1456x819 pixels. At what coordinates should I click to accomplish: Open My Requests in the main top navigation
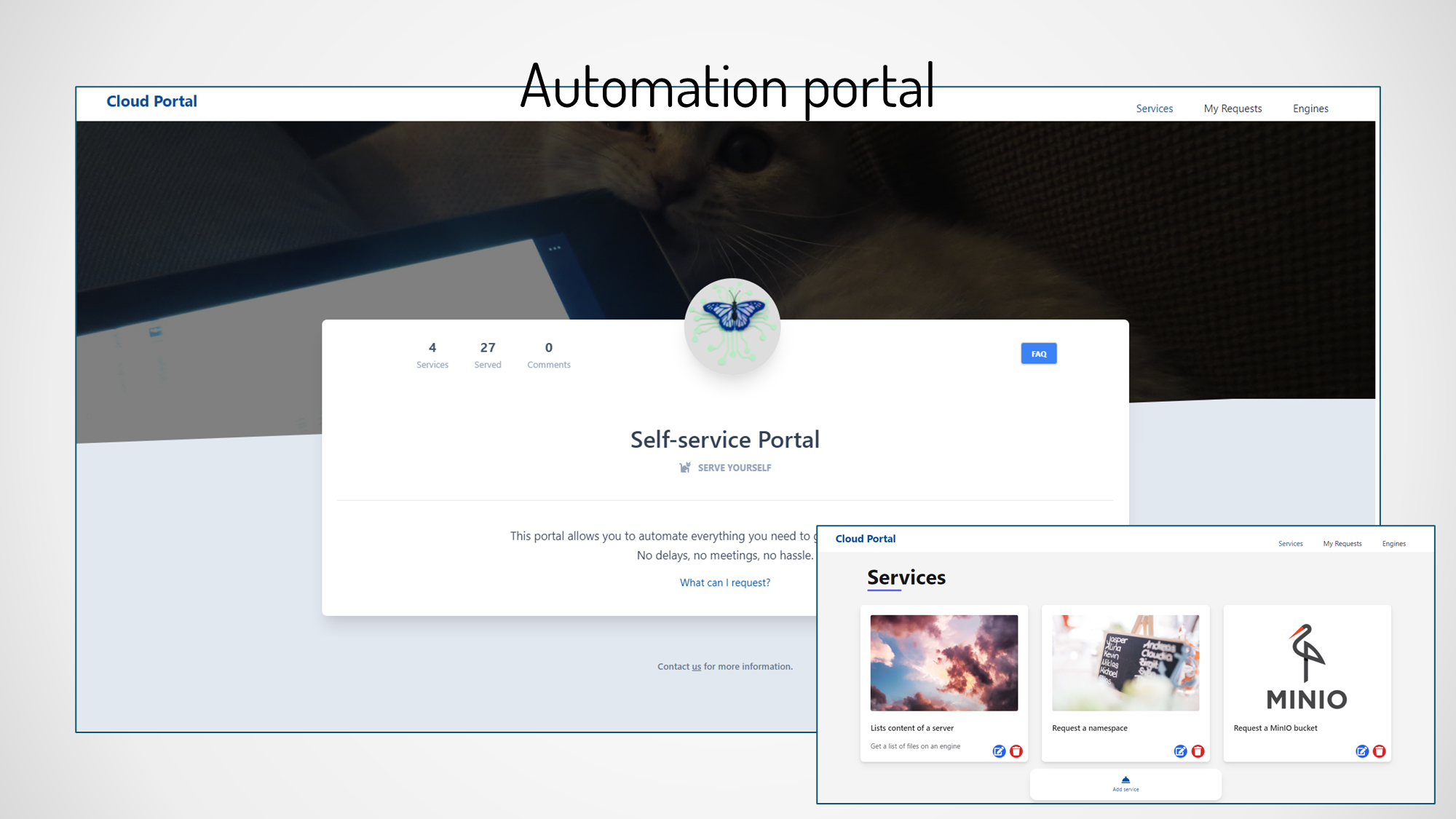click(1233, 108)
